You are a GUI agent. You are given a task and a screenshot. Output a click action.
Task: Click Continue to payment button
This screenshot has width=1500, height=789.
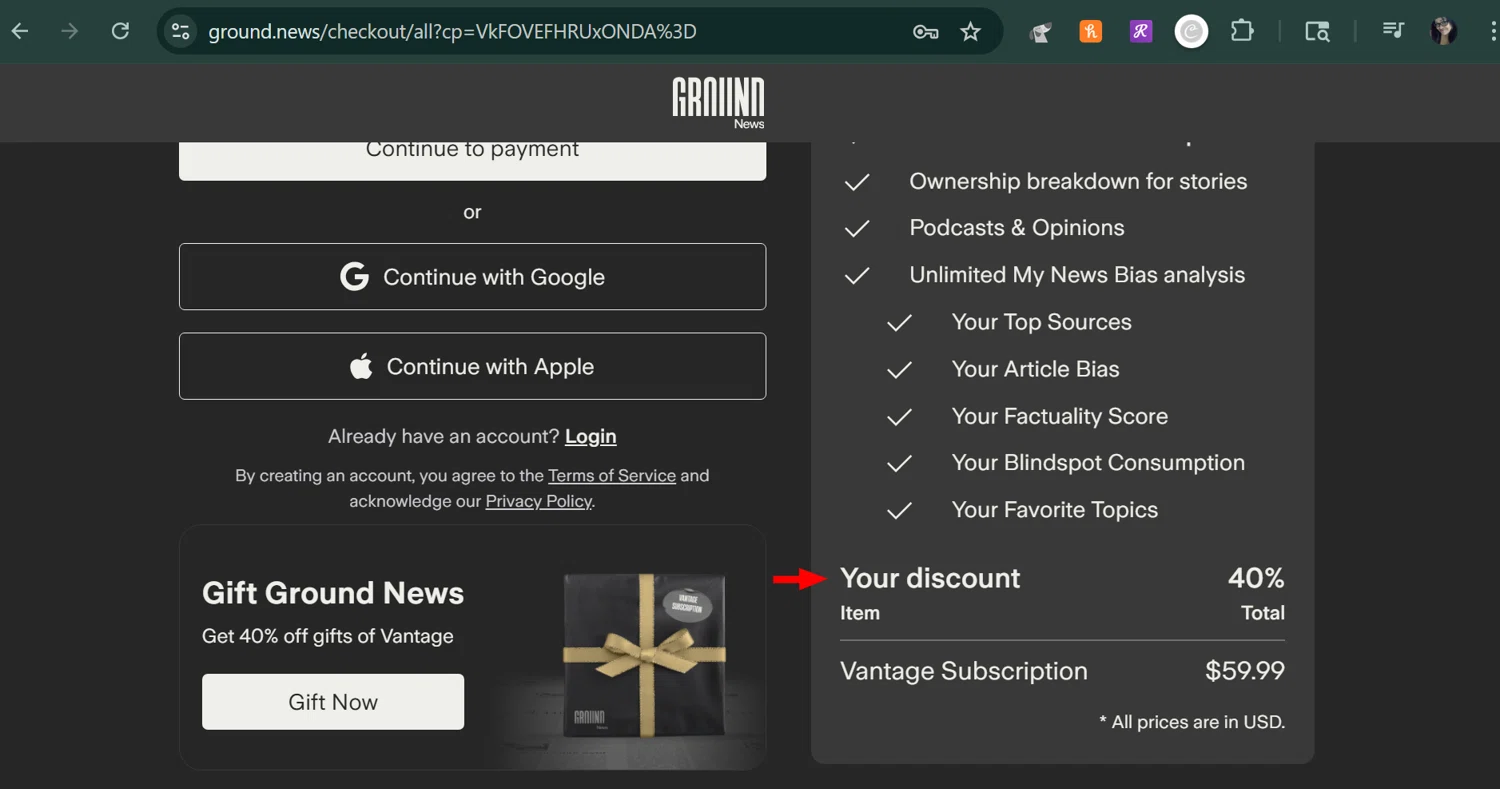(x=472, y=160)
